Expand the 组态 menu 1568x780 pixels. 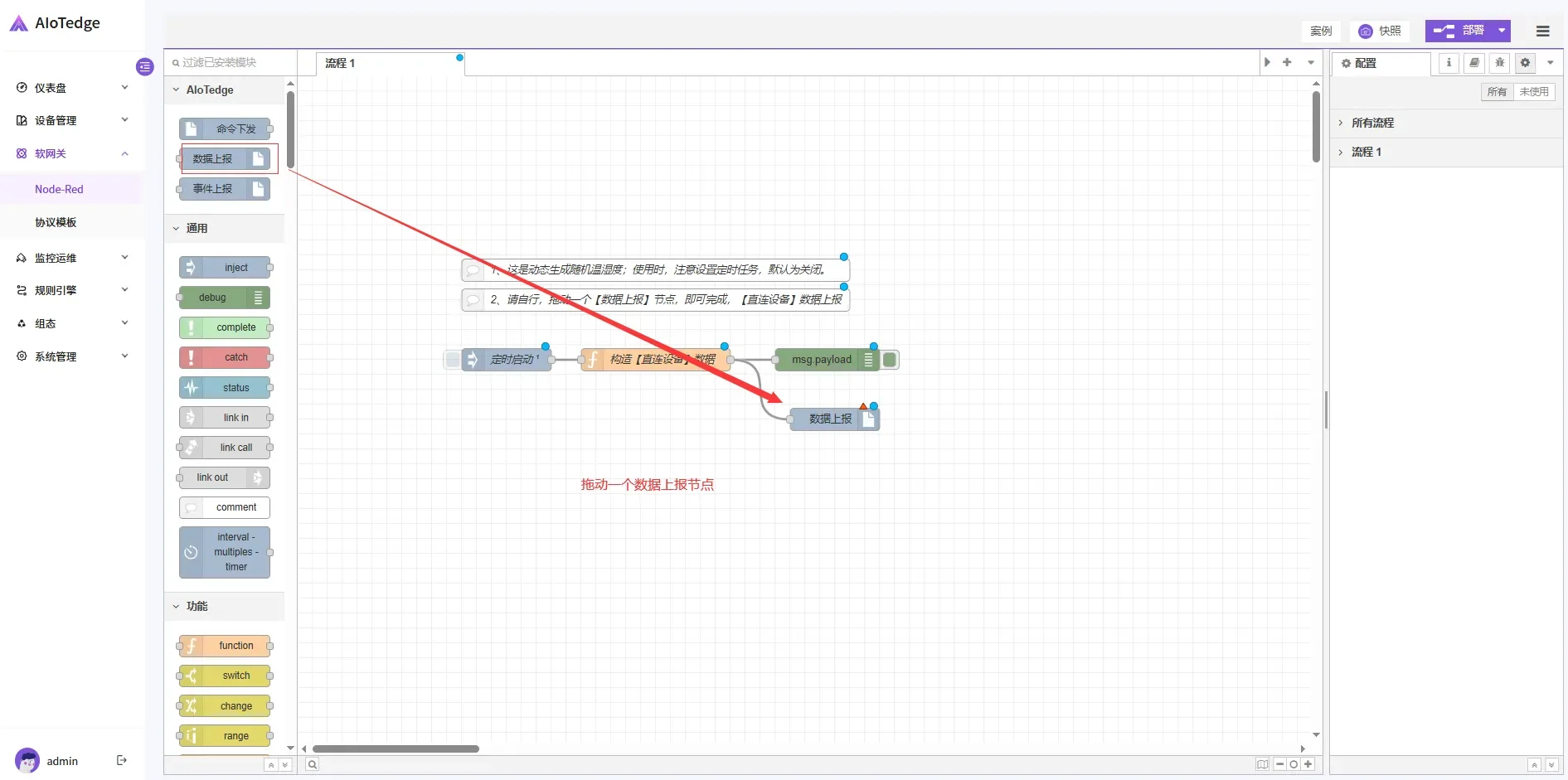pos(73,323)
